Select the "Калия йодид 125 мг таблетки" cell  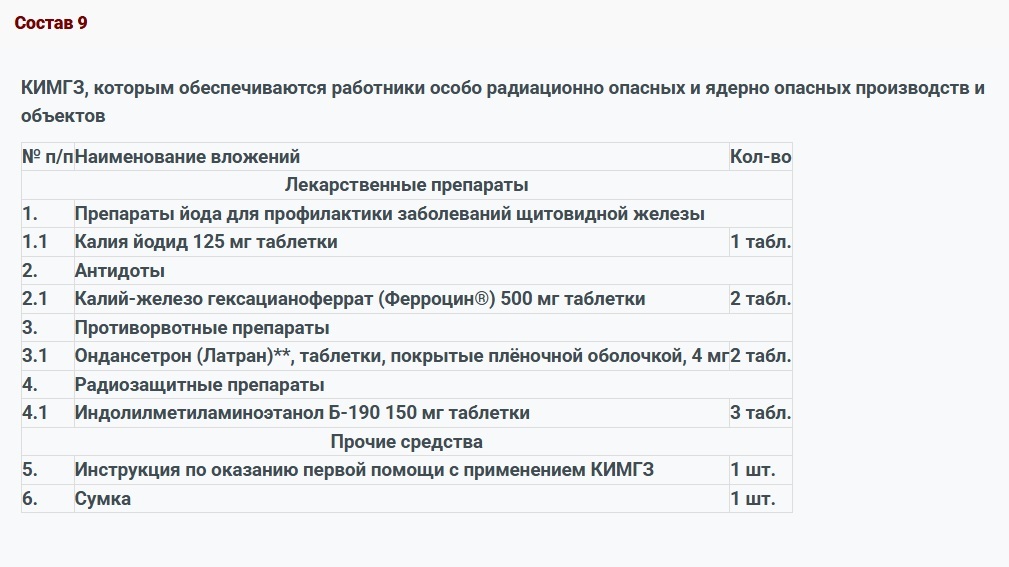point(206,241)
